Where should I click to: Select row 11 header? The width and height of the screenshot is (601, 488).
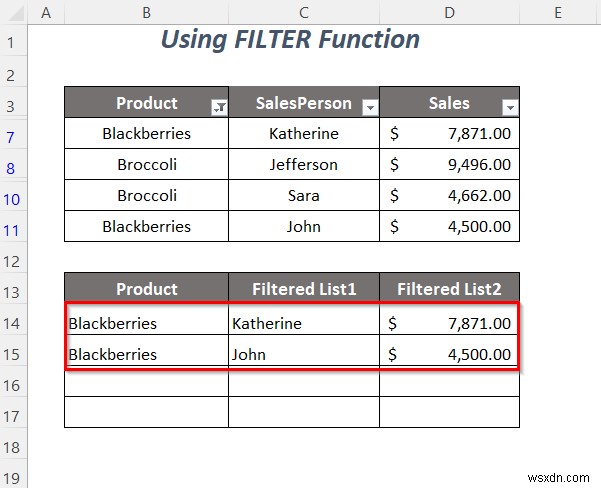click(12, 226)
